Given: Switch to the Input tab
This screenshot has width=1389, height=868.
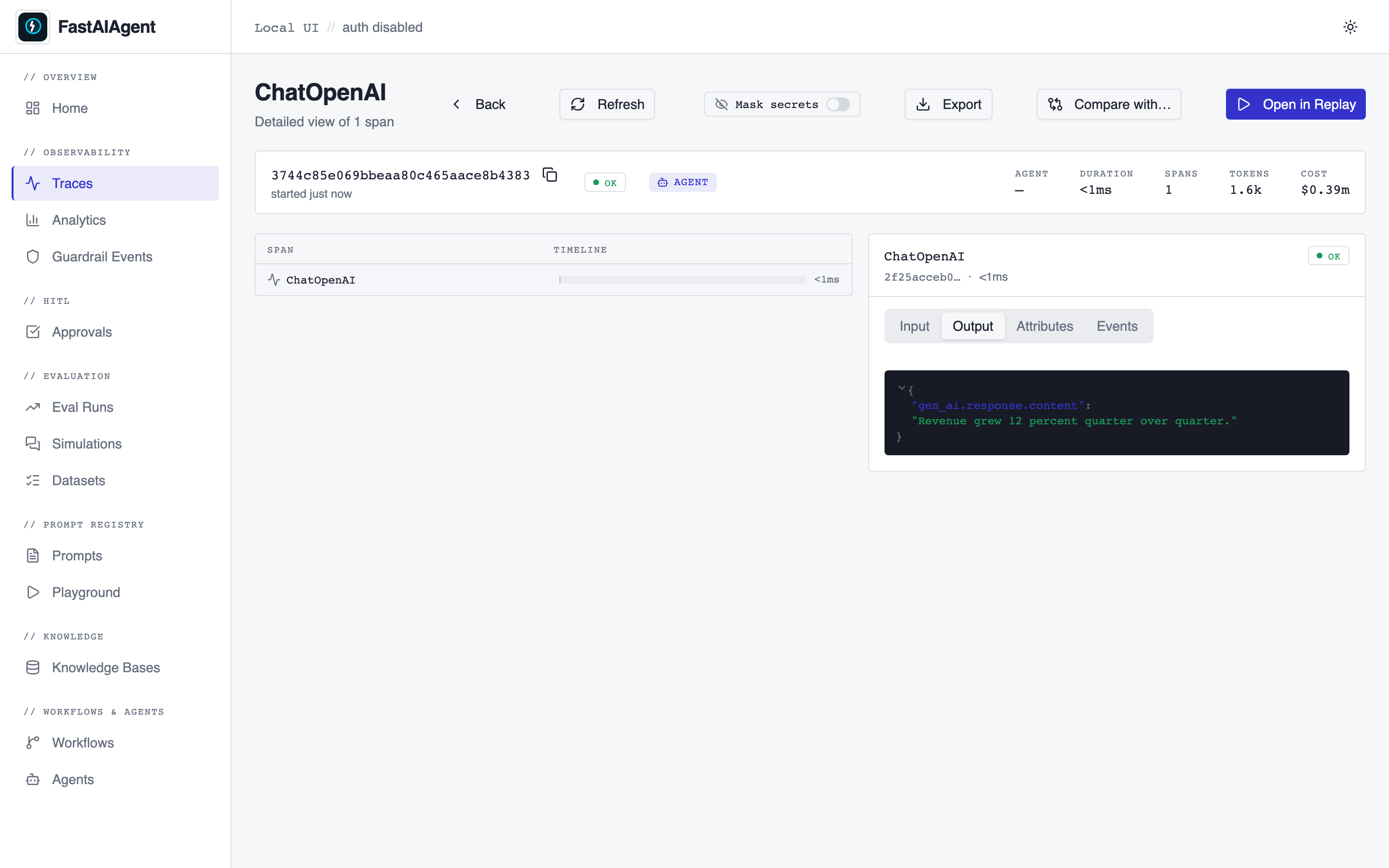Looking at the screenshot, I should pyautogui.click(x=914, y=326).
